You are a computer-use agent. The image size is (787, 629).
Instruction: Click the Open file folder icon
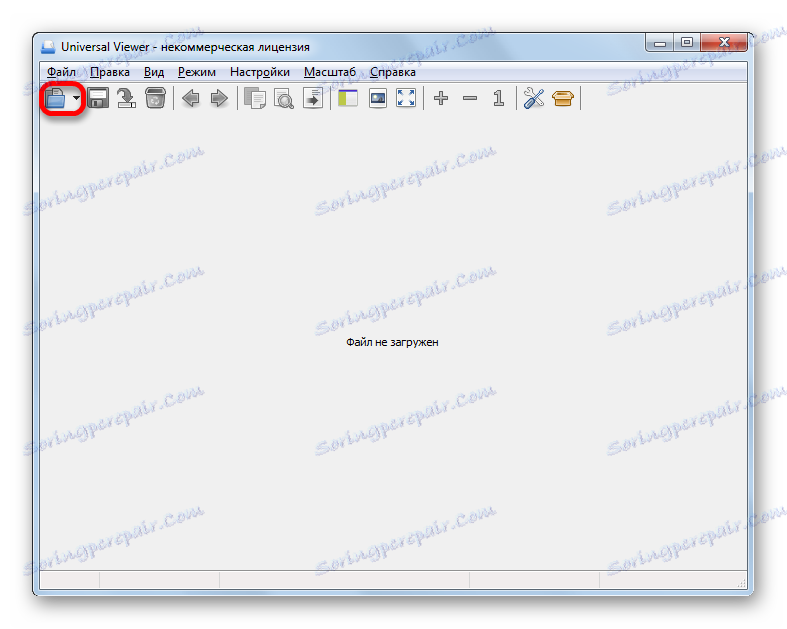[55, 98]
